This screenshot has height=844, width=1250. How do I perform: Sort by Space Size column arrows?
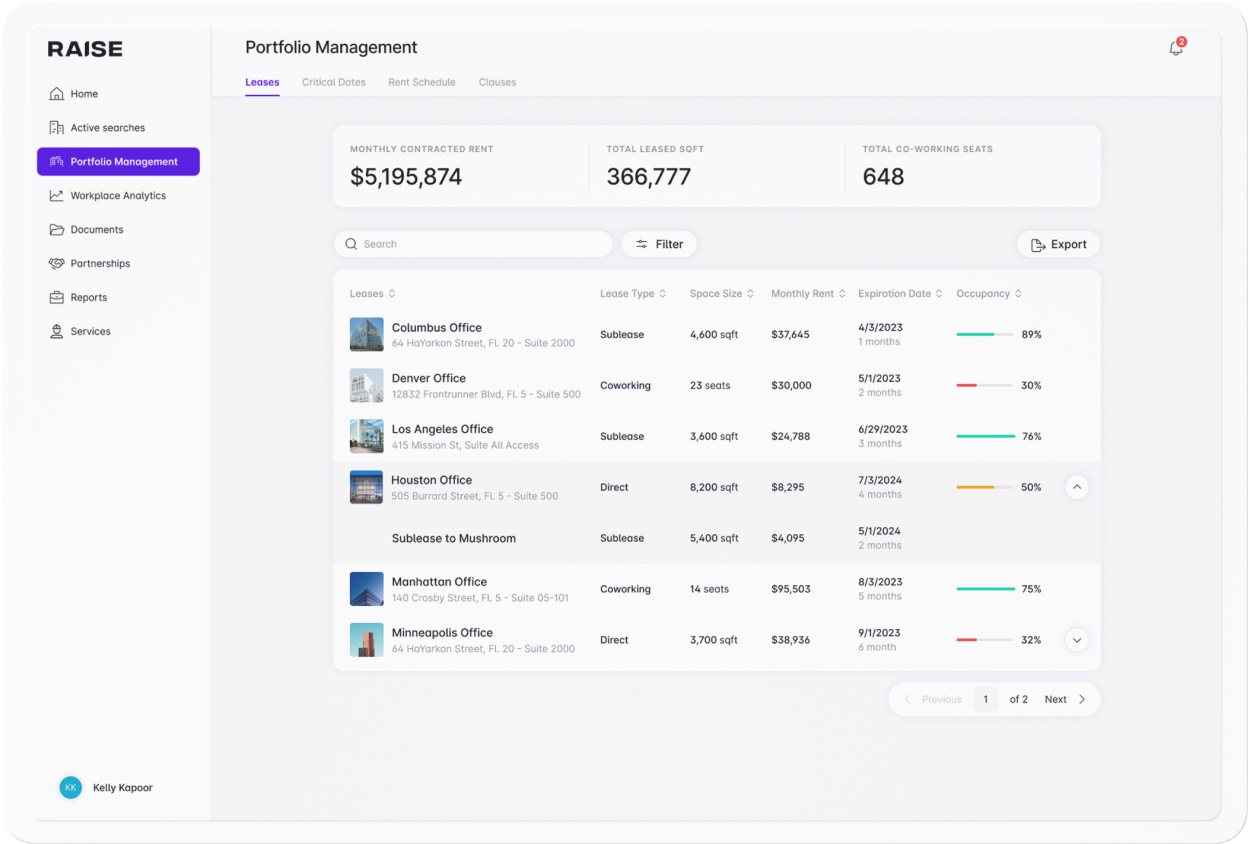click(x=751, y=294)
